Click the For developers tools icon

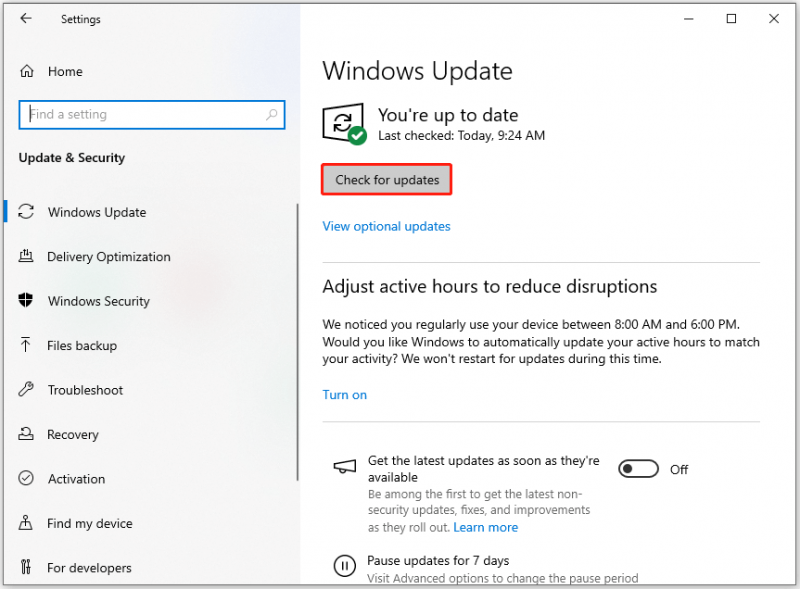tap(26, 567)
